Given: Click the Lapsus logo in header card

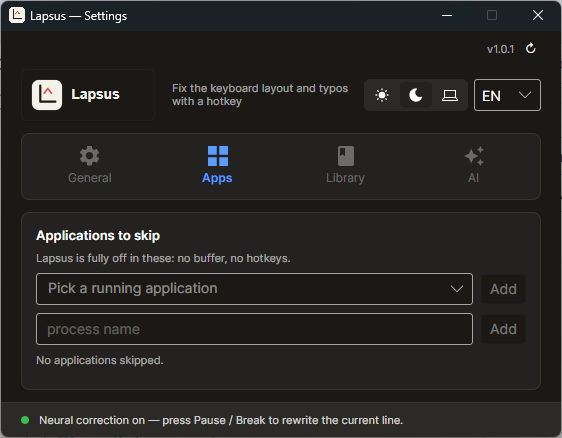Looking at the screenshot, I should pyautogui.click(x=47, y=95).
